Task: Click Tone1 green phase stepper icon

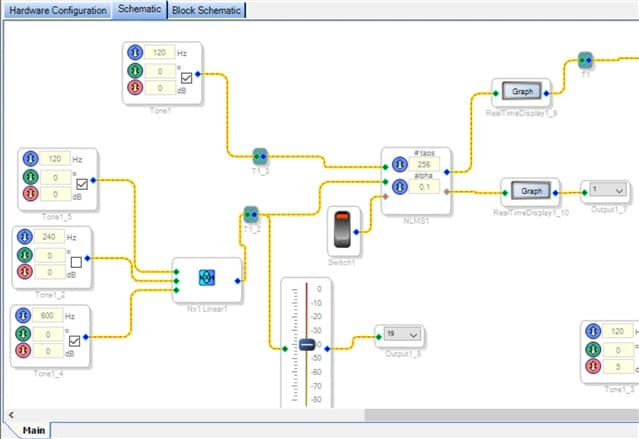Action: pos(135,71)
